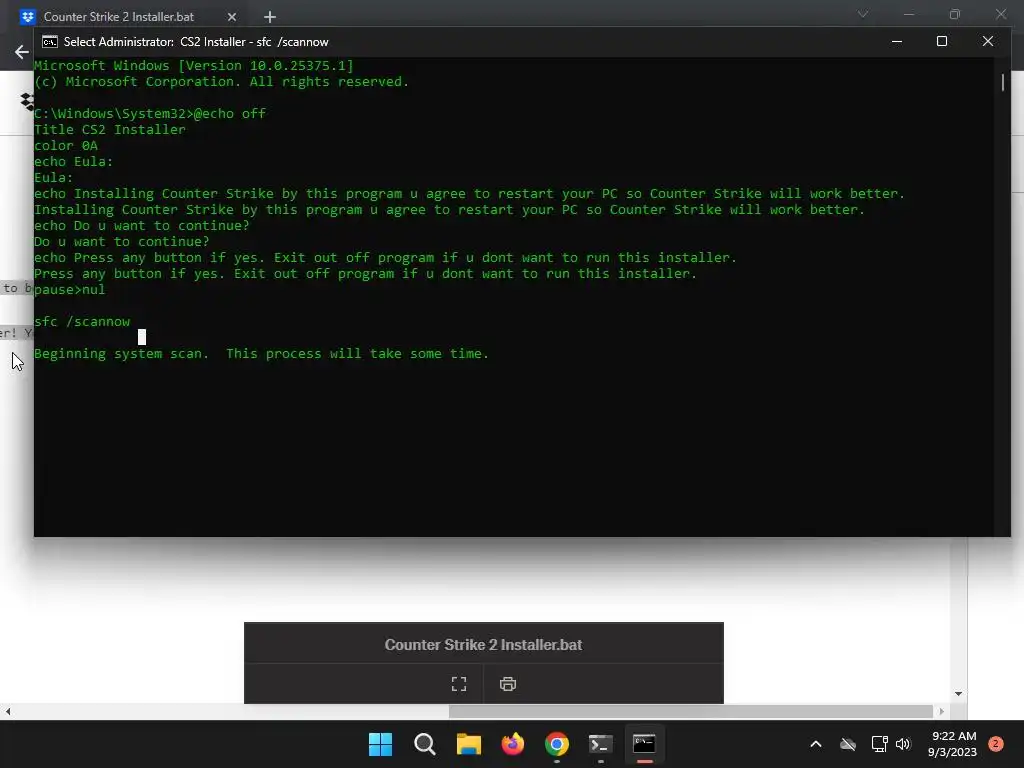Click the Microsoft Windows version line
1024x768 pixels.
point(193,65)
